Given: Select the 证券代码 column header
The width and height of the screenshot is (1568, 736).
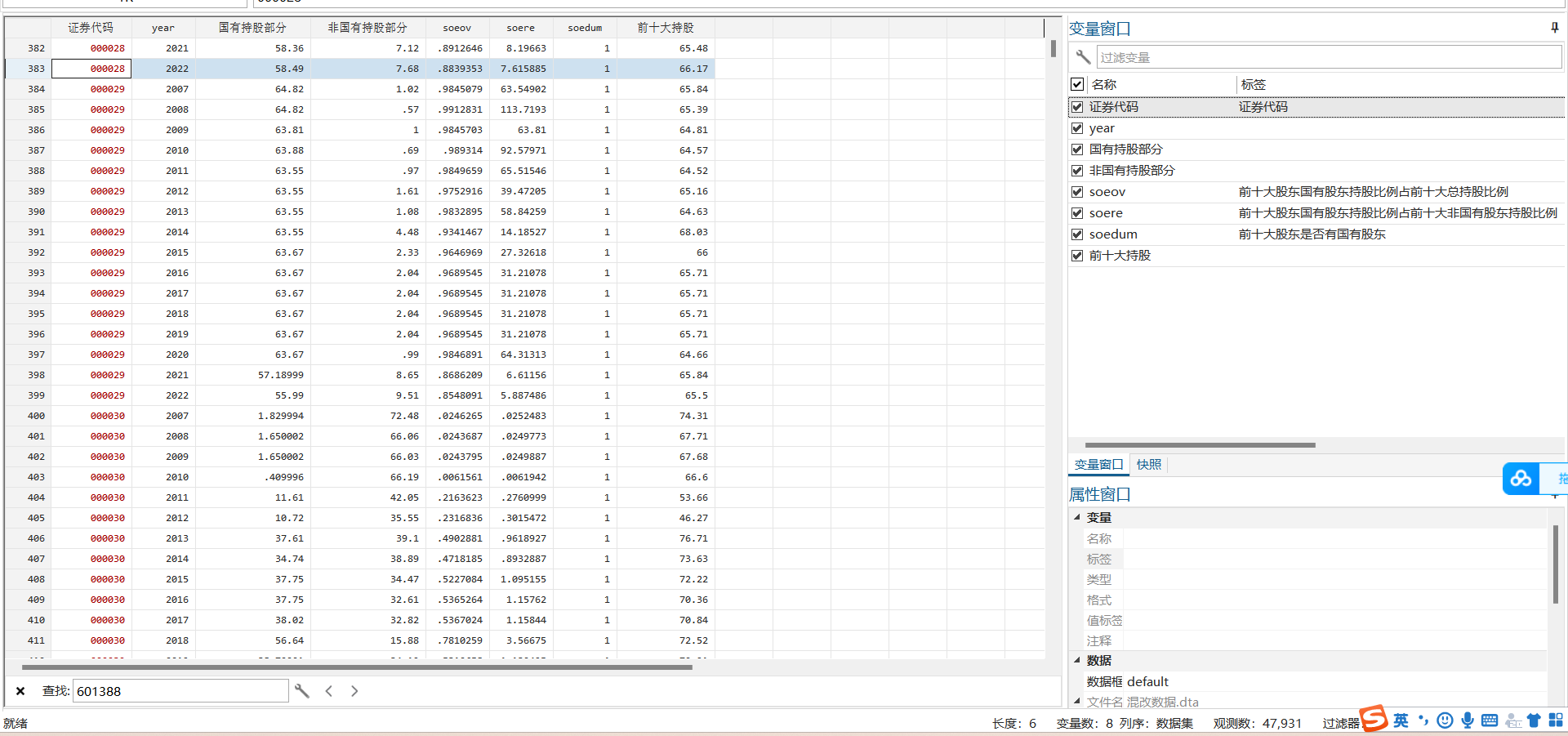Looking at the screenshot, I should tap(91, 28).
